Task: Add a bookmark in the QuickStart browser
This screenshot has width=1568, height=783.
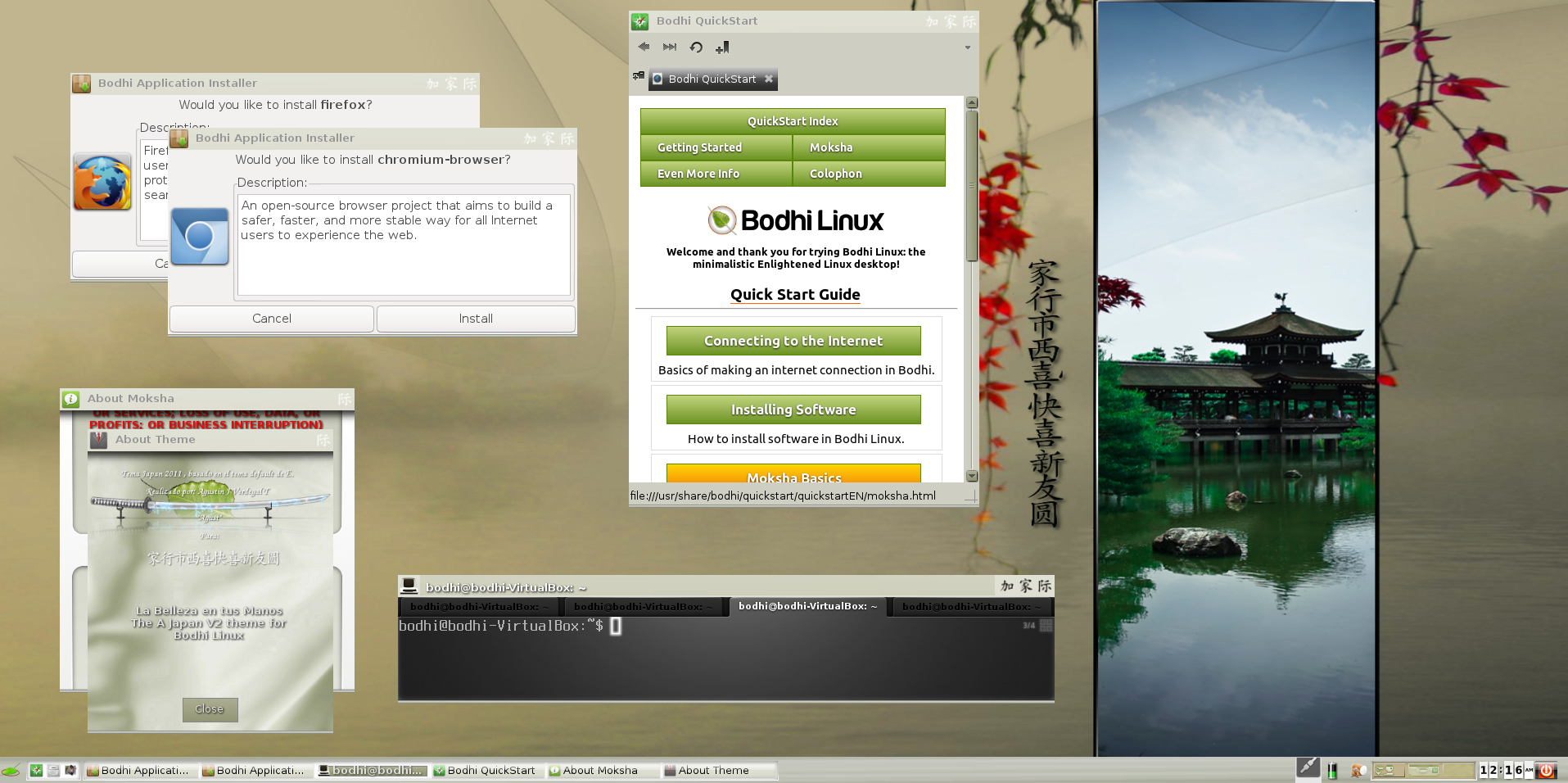Action: (x=722, y=48)
